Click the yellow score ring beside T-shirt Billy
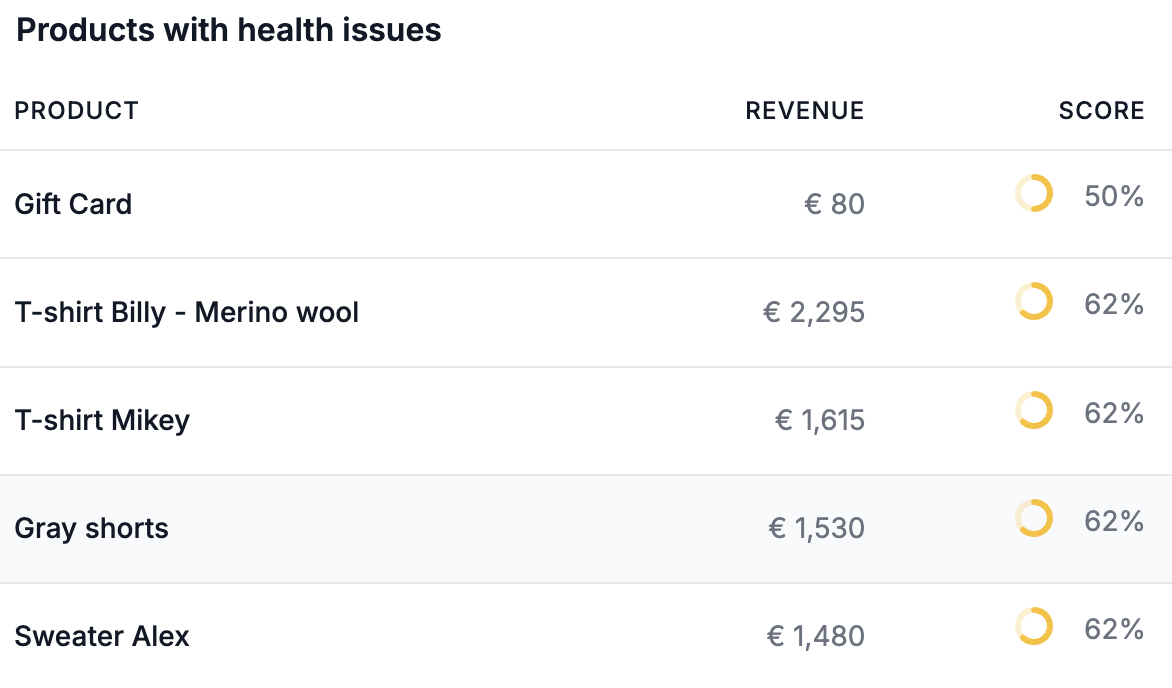 [1033, 303]
